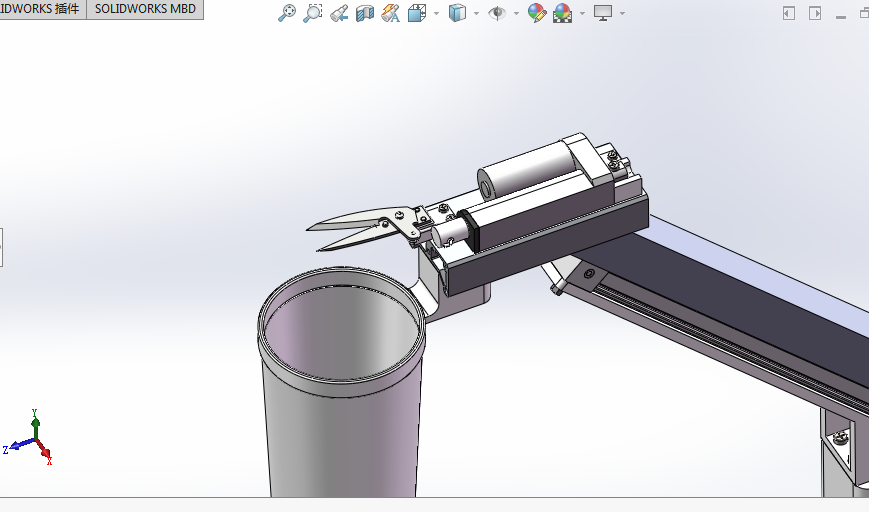Switch to the SOLIDWORKS MBD tab
Viewport: 869px width, 512px height.
click(145, 9)
